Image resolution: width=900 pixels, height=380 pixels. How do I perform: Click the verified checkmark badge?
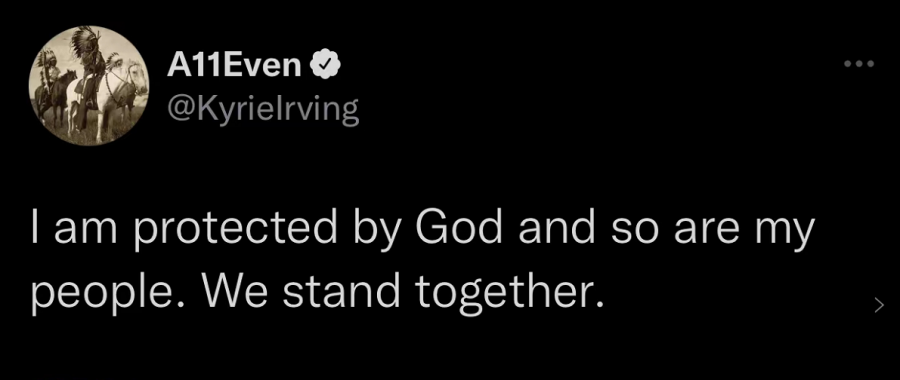point(325,67)
